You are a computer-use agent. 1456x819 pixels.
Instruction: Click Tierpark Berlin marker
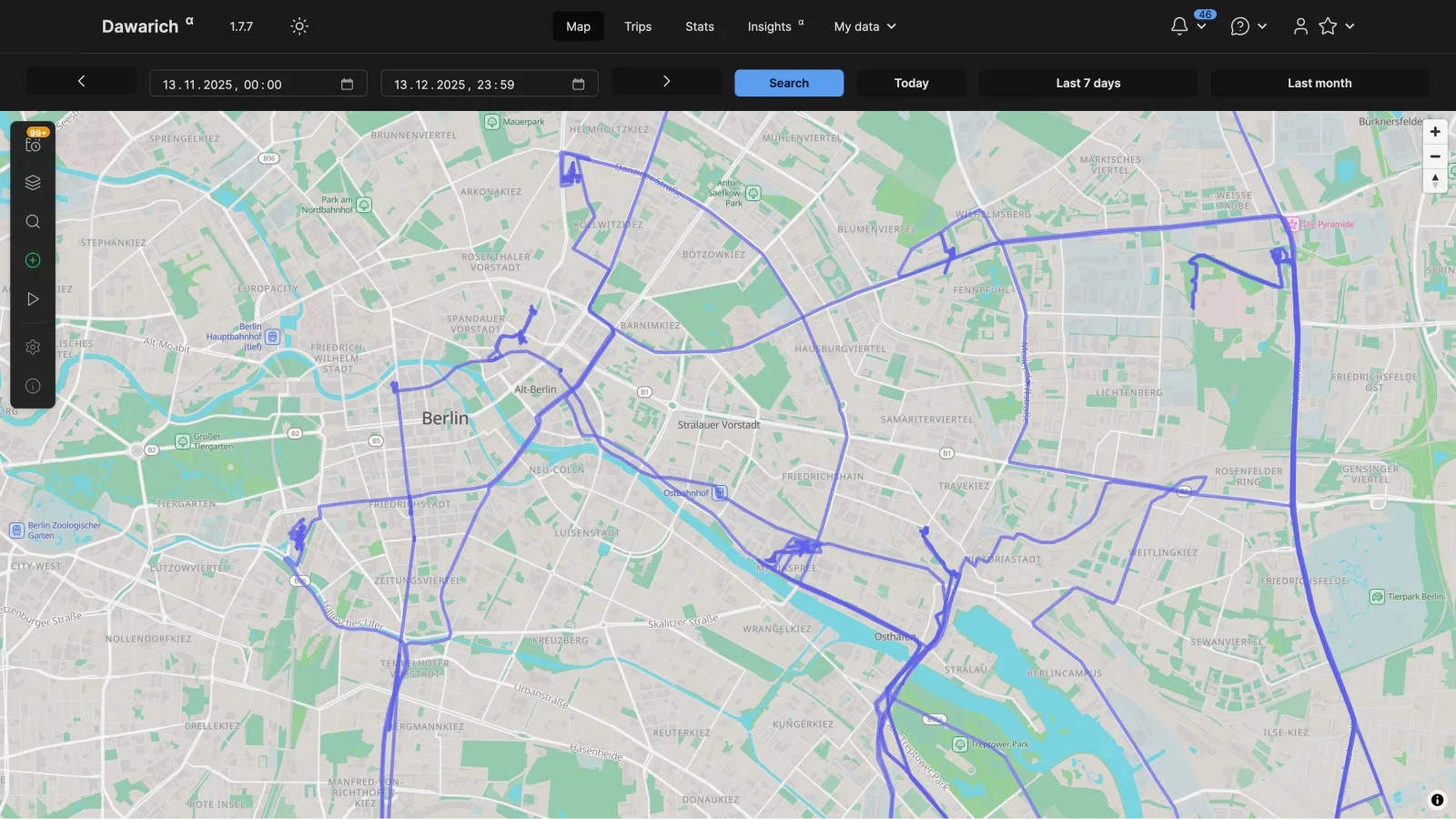(1377, 597)
